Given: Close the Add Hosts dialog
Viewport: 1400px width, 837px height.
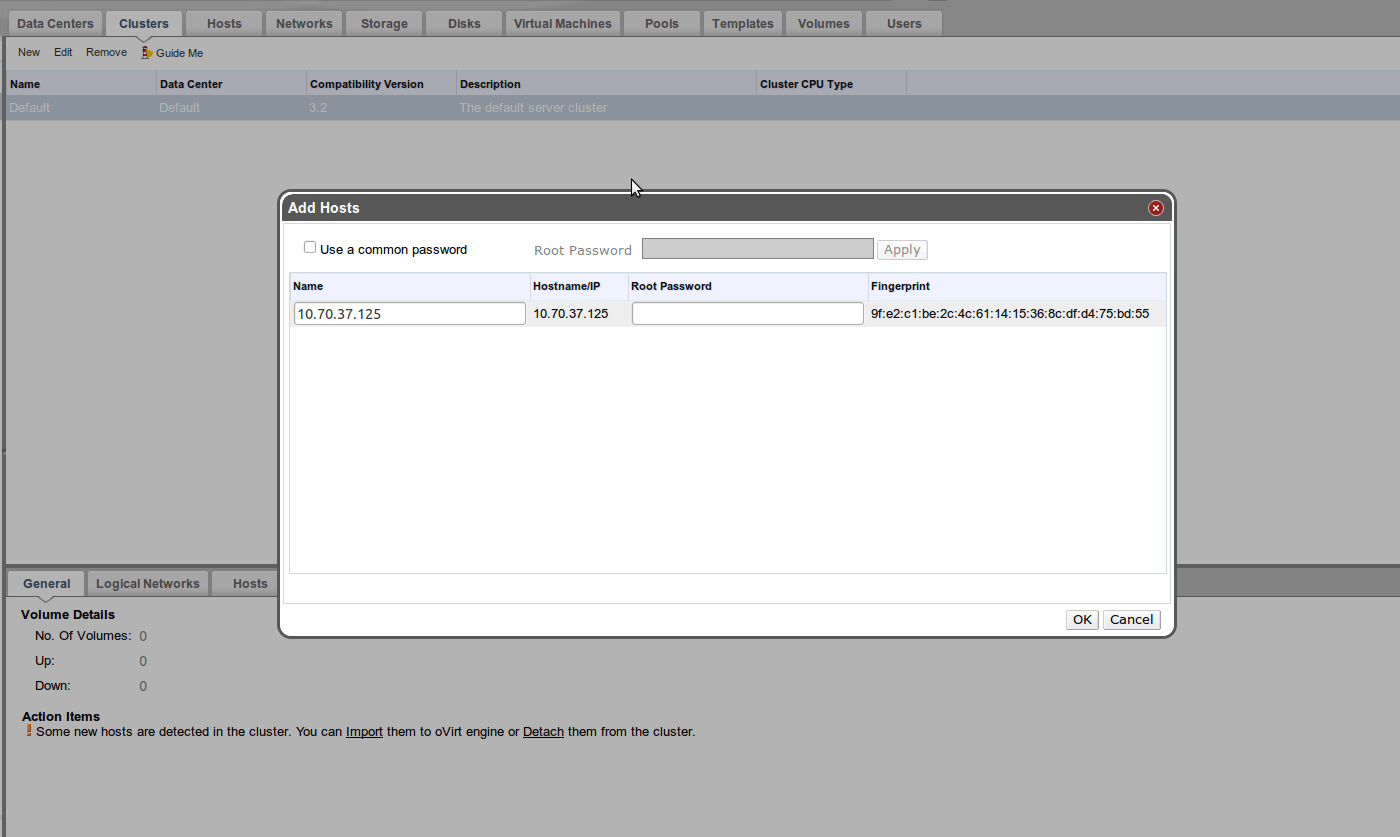Looking at the screenshot, I should coord(1156,208).
